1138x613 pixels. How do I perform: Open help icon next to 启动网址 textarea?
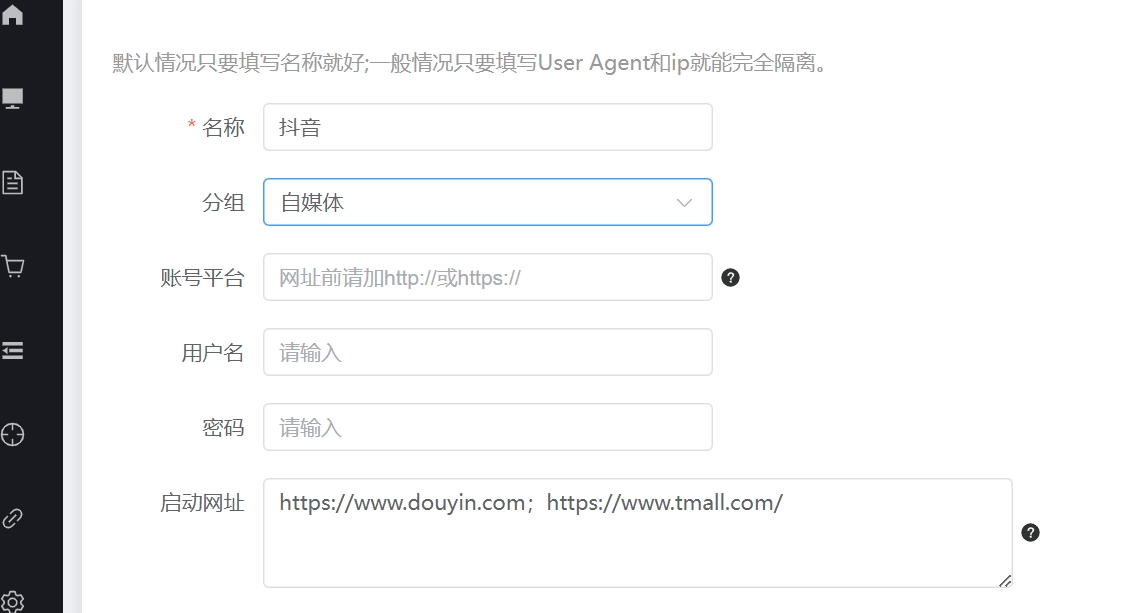click(1031, 533)
